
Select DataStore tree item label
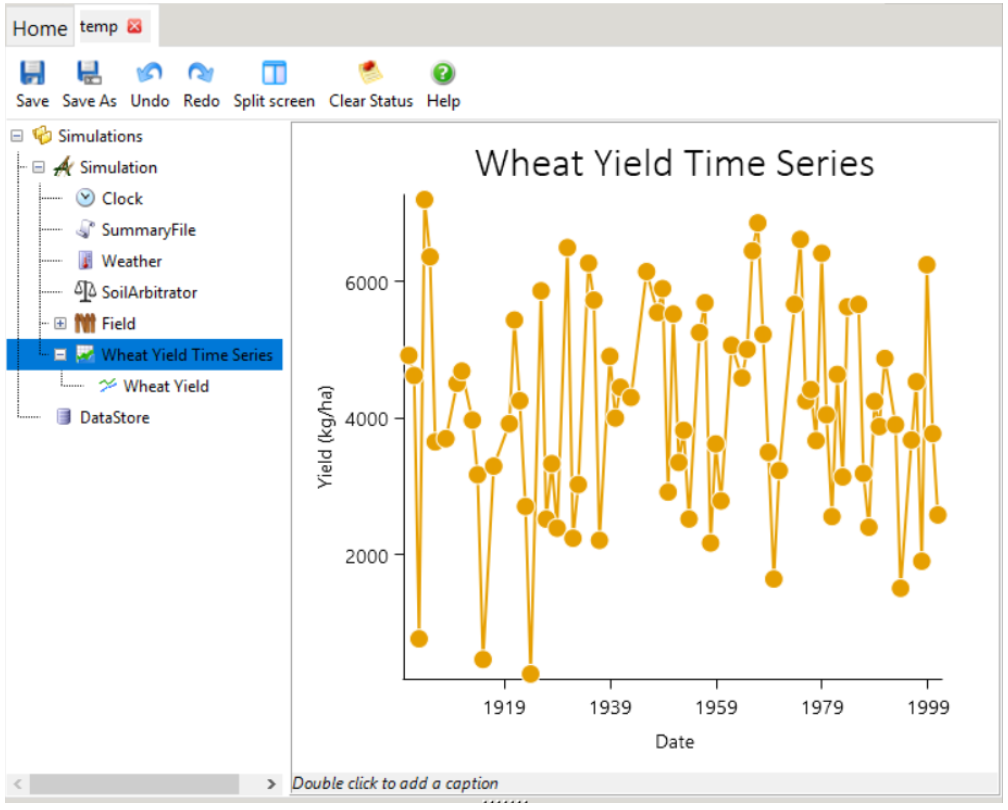click(114, 418)
